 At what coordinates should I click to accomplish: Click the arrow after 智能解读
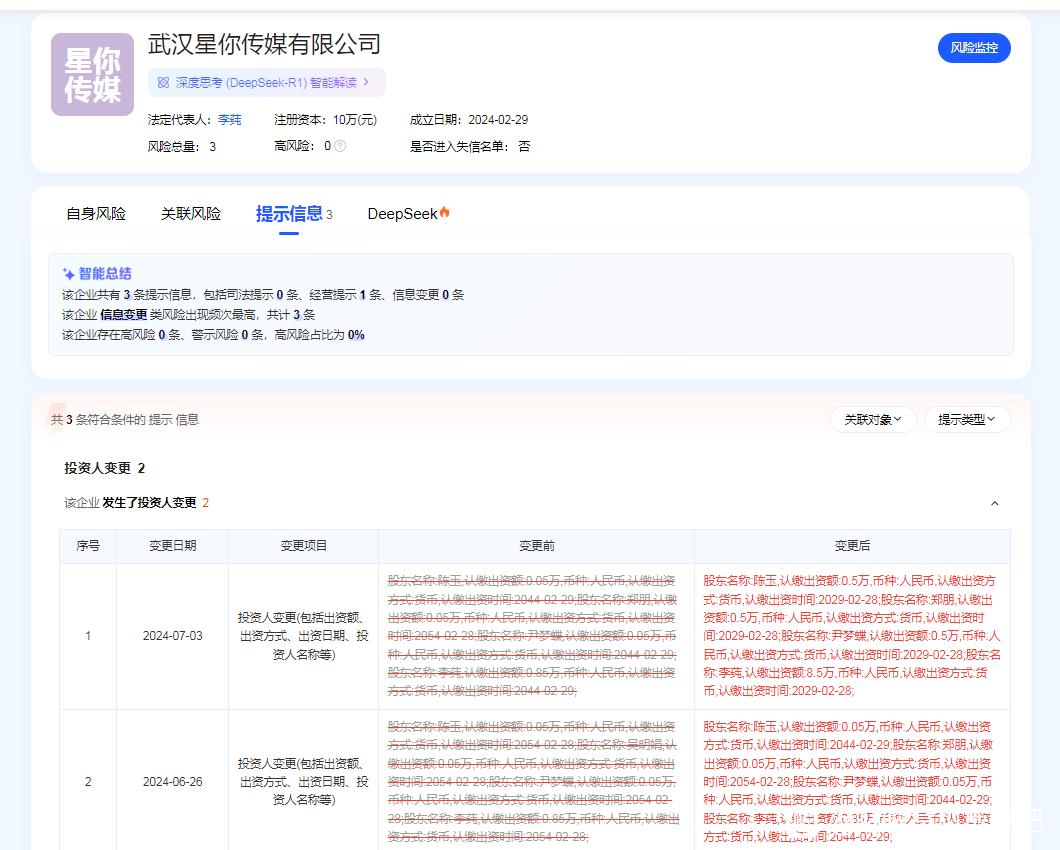pos(366,82)
